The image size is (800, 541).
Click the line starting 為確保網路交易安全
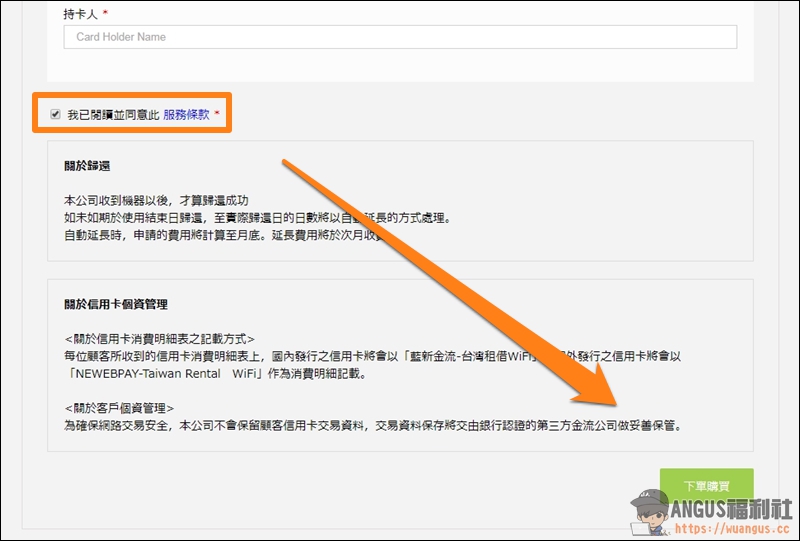tap(373, 425)
